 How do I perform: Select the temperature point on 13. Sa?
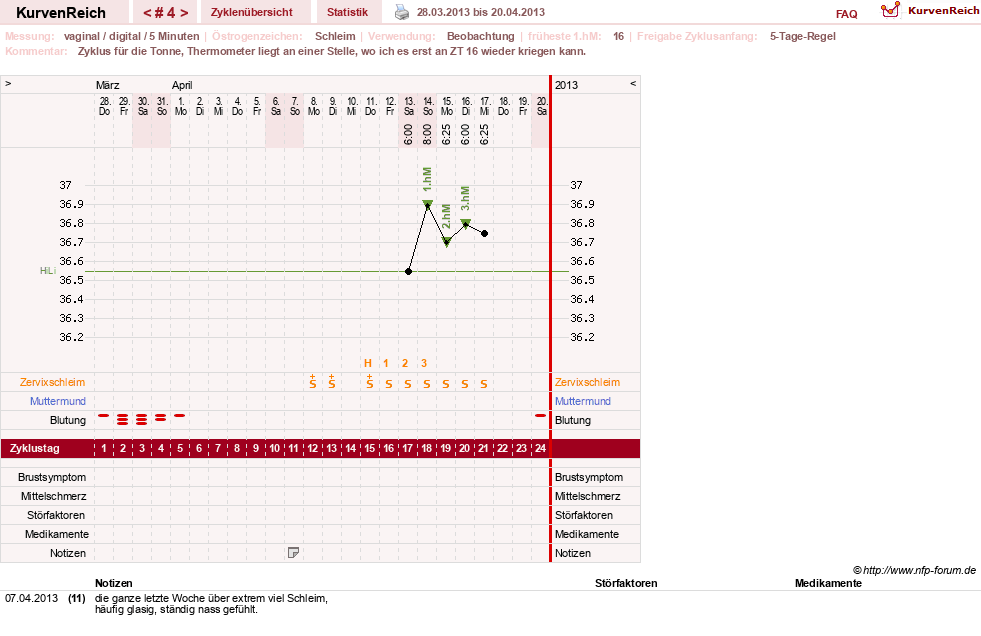tap(409, 271)
